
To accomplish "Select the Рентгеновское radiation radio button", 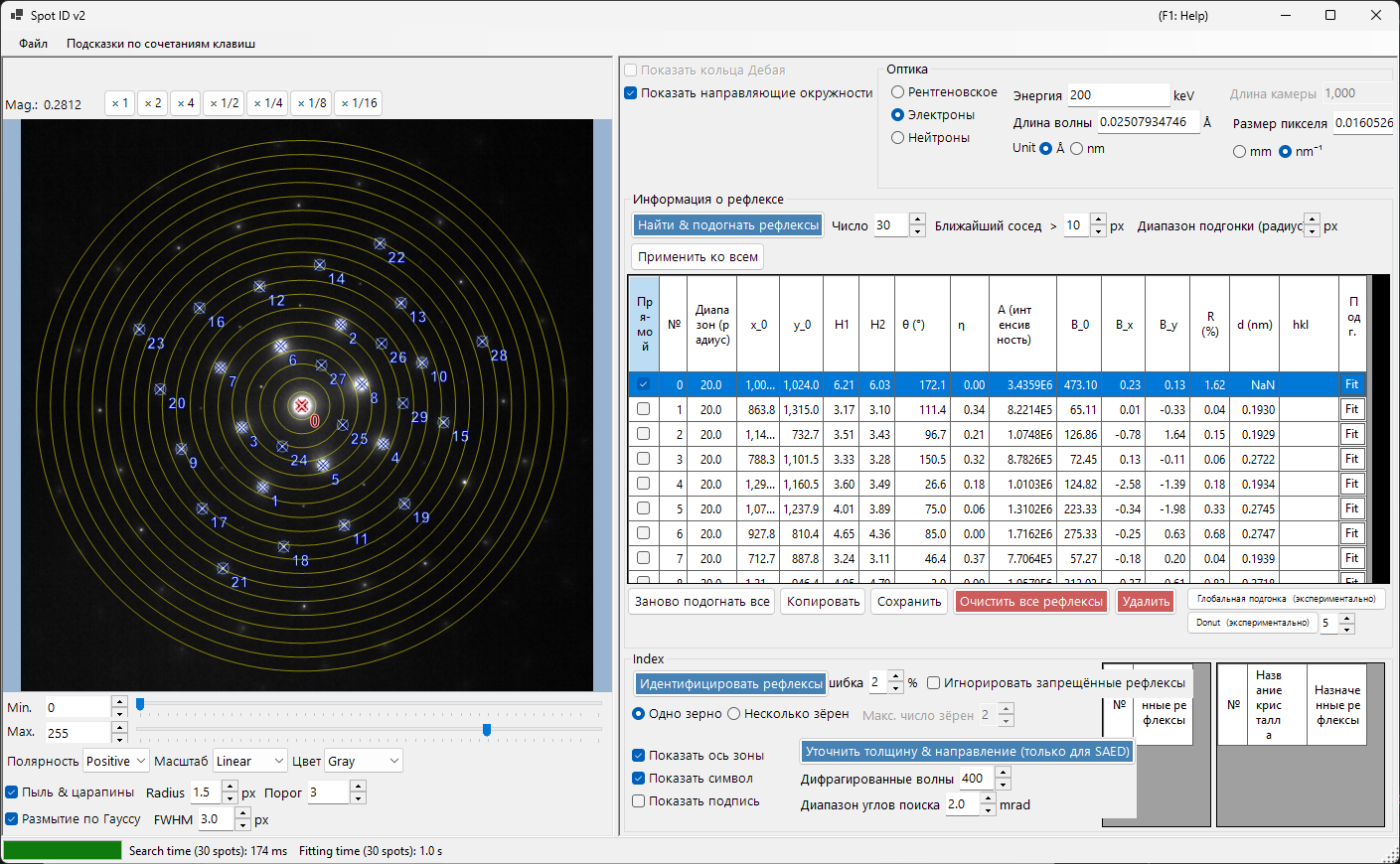I will click(x=897, y=92).
